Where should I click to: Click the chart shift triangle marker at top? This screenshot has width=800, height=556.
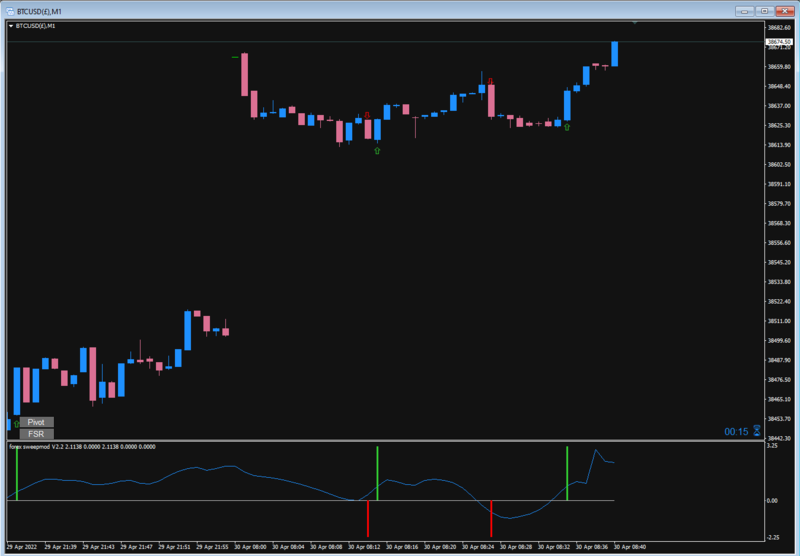pyautogui.click(x=635, y=23)
